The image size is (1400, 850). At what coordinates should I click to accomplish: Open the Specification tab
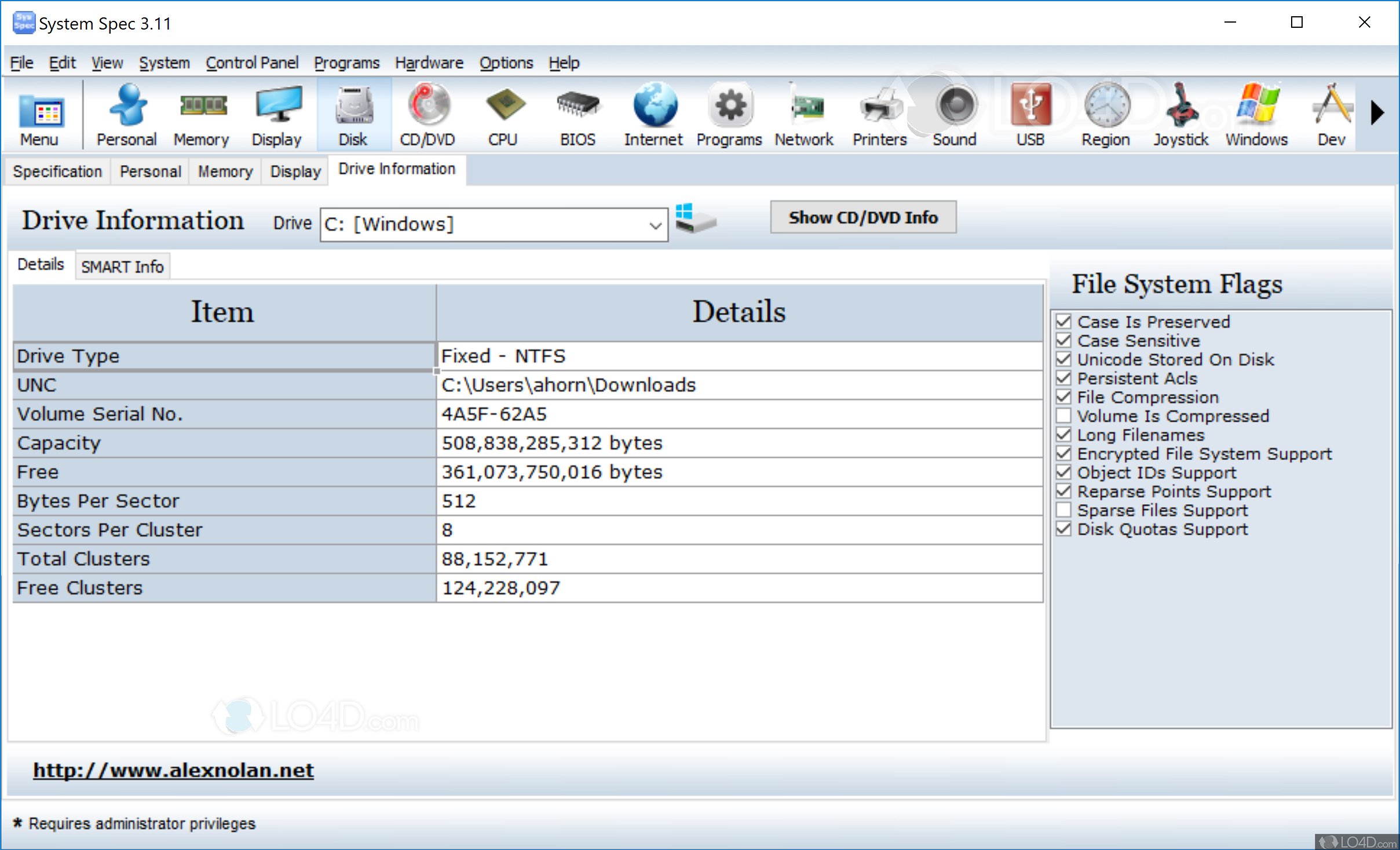click(x=57, y=170)
